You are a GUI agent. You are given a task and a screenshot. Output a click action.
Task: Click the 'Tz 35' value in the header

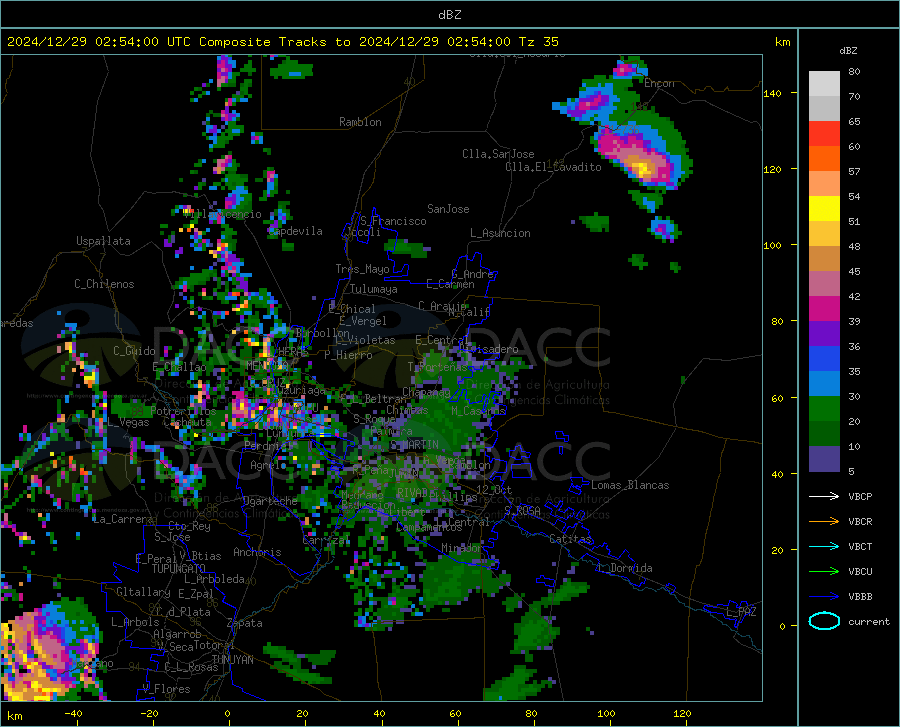(538, 42)
